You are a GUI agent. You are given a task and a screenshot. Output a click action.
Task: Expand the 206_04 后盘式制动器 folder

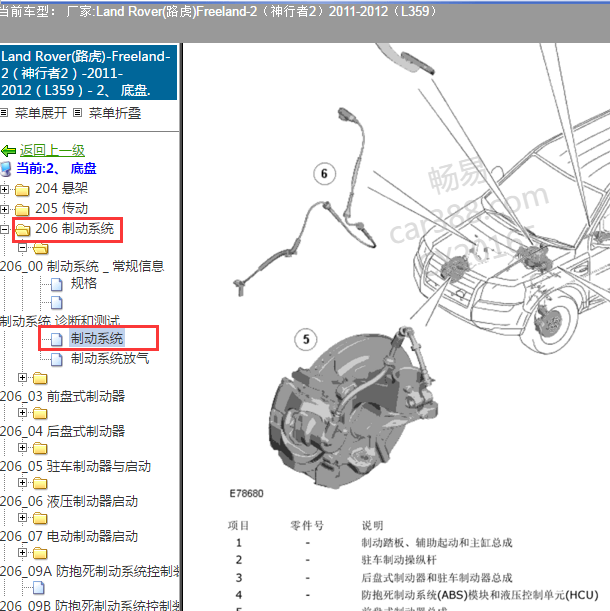point(22,412)
